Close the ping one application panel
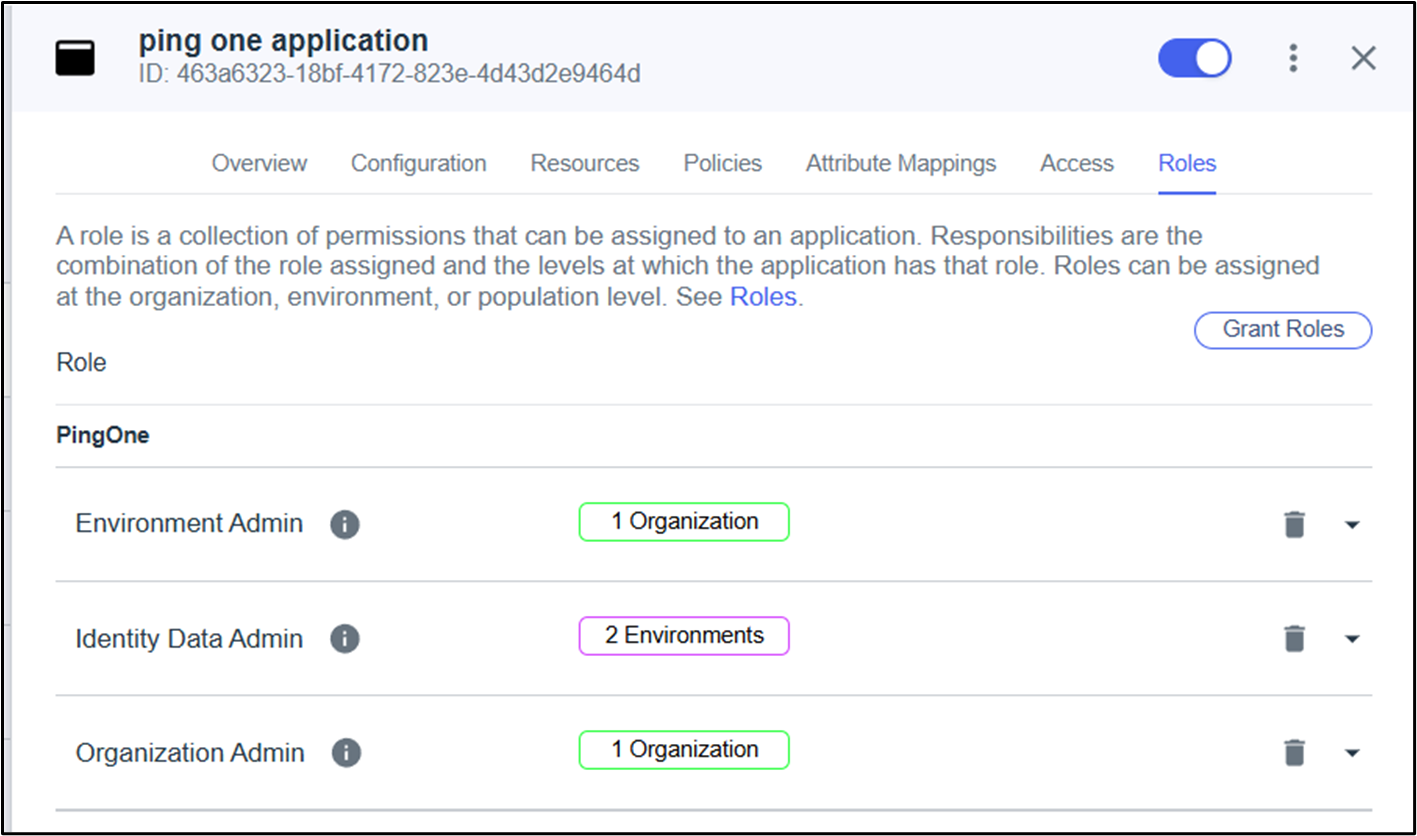 point(1363,58)
